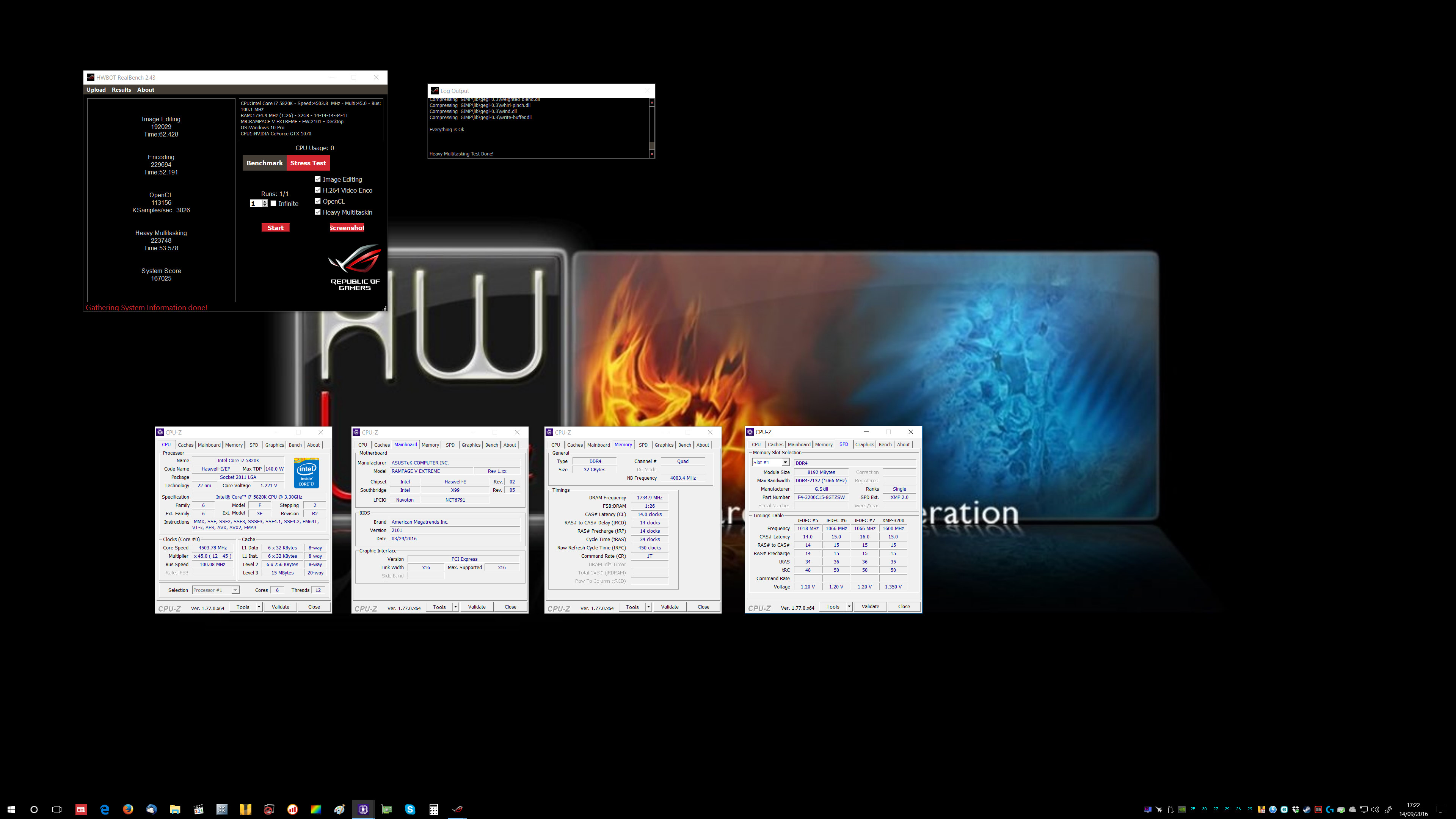Viewport: 1456px width, 819px height.
Task: Click the Runs count stepper arrows
Action: tap(265, 204)
